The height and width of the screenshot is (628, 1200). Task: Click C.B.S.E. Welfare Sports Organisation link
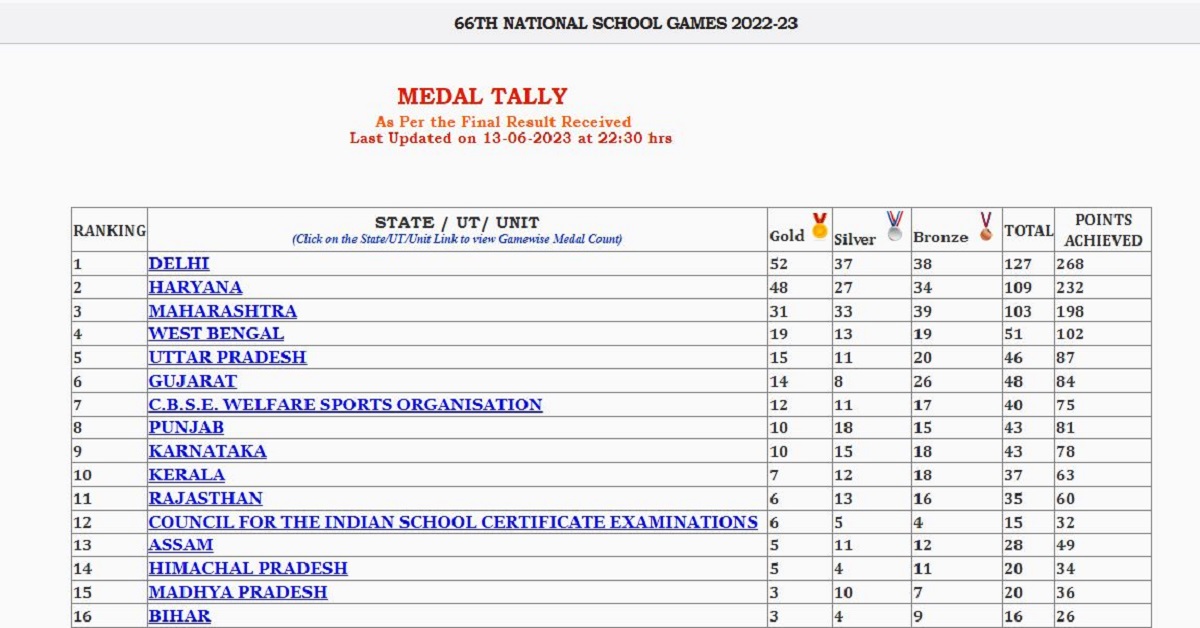point(345,405)
